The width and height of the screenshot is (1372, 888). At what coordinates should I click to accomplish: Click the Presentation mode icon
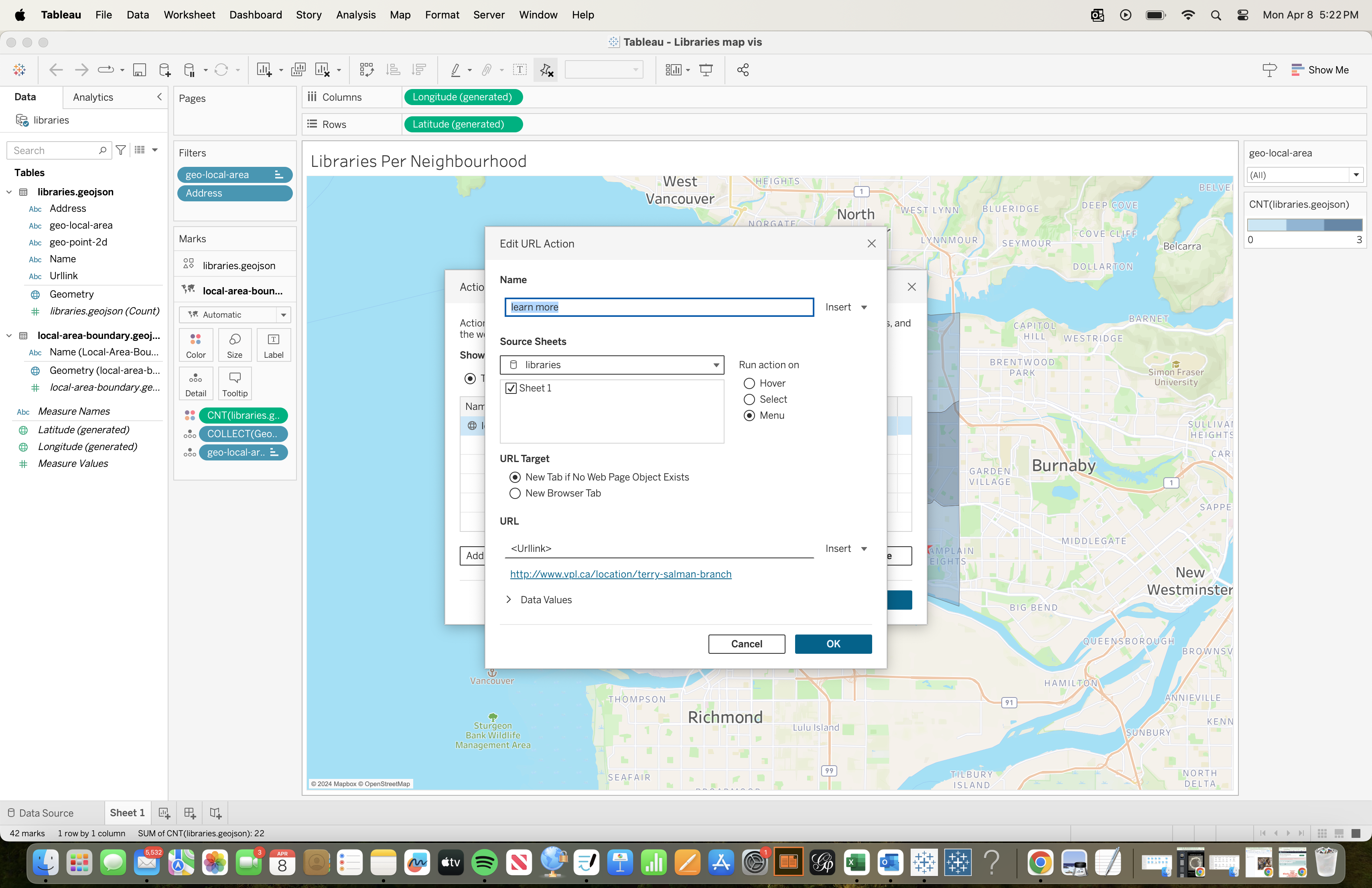coord(706,70)
